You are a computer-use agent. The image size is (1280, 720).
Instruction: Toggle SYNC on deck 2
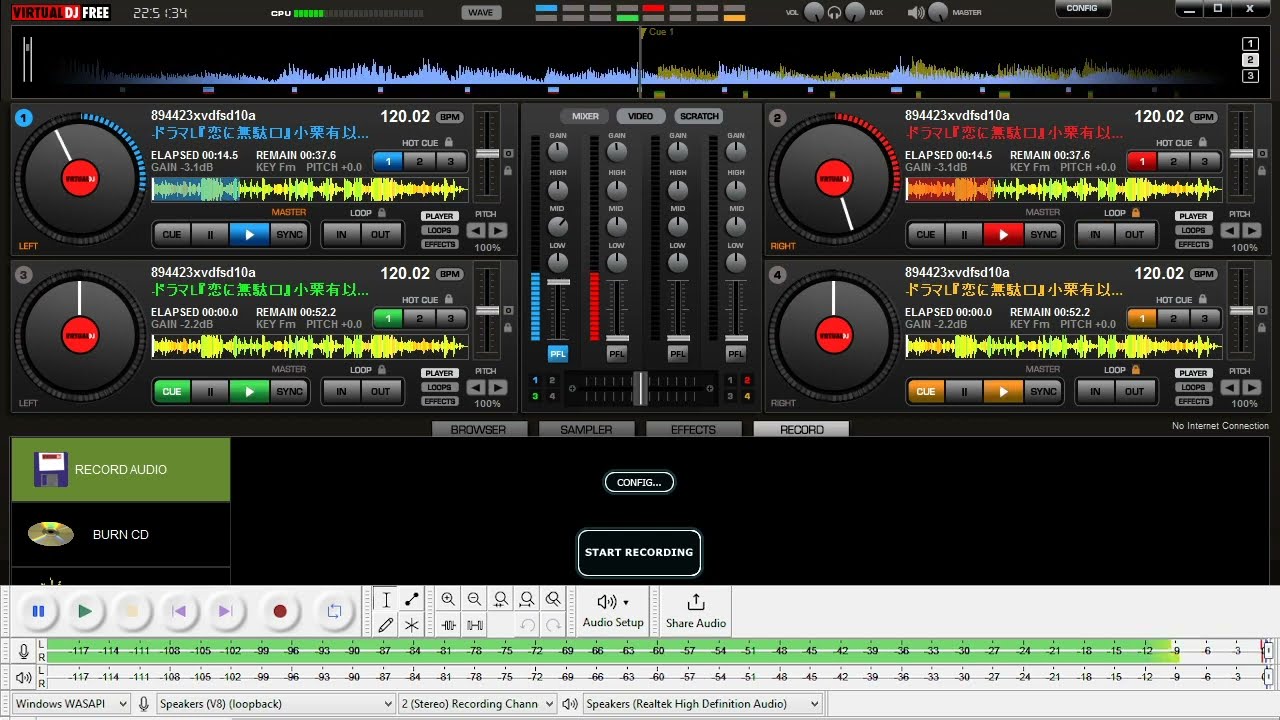click(x=1043, y=235)
